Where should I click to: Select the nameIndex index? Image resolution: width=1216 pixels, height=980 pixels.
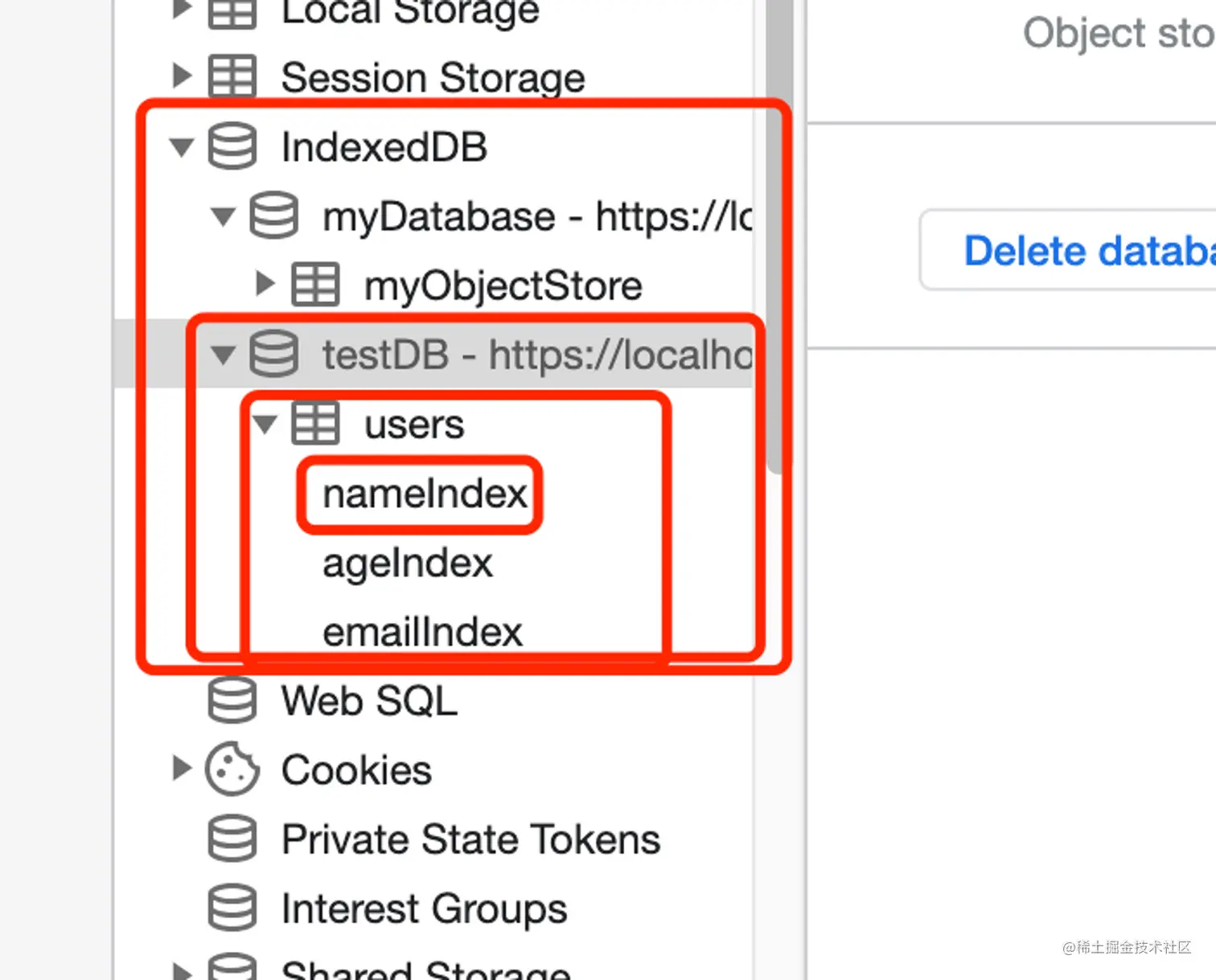coord(424,494)
